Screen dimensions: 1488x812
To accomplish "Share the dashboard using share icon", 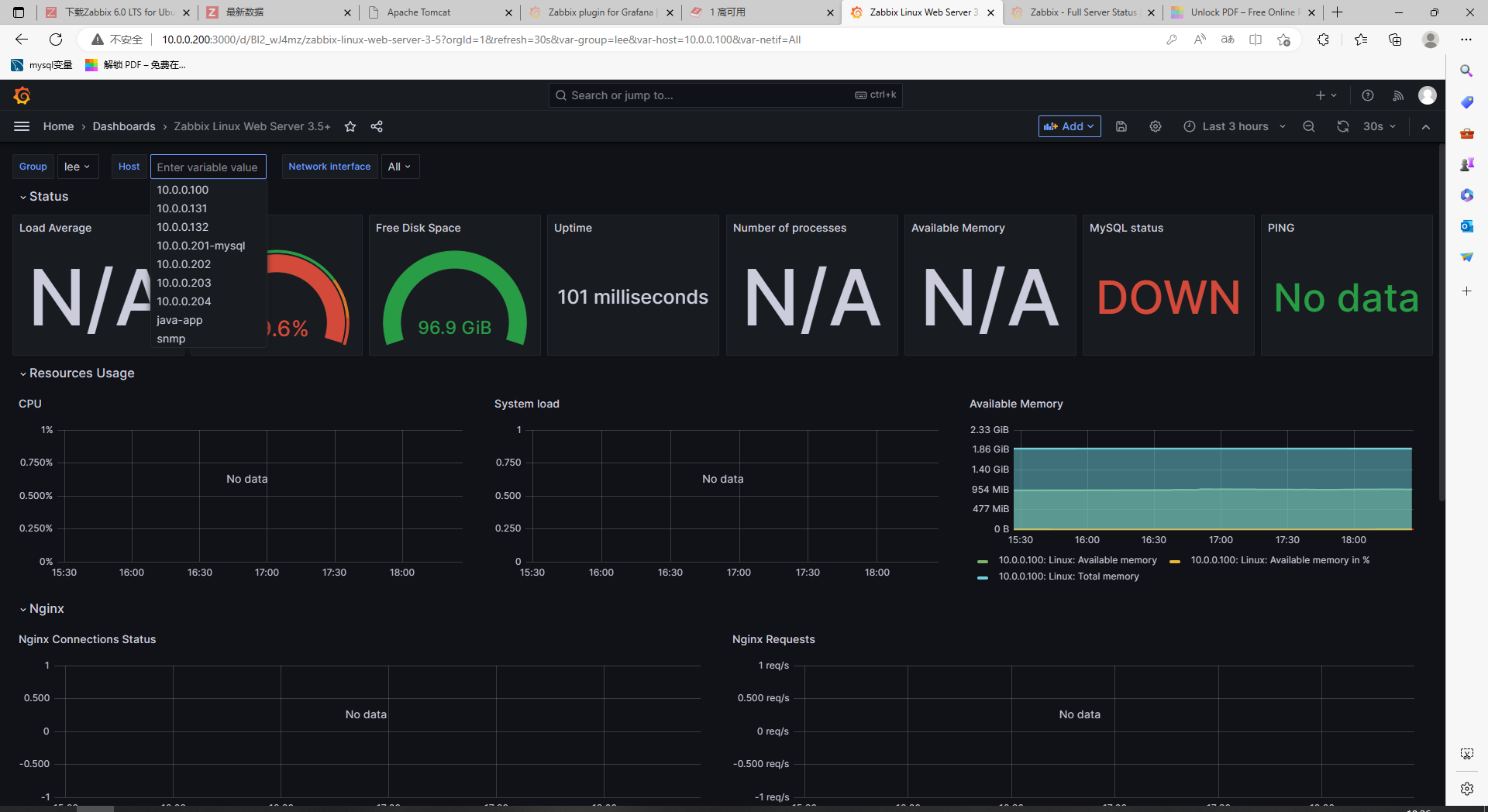I will pyautogui.click(x=377, y=126).
